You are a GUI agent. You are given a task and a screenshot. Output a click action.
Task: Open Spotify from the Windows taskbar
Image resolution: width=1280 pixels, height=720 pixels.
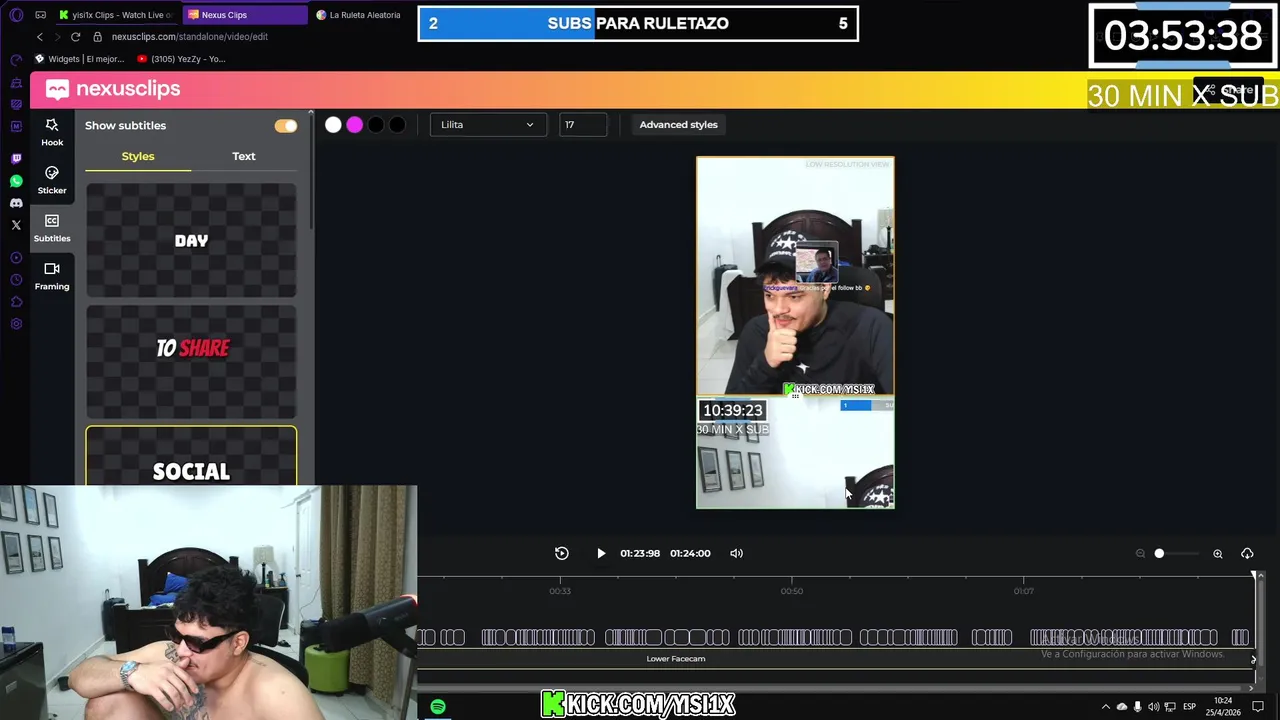[x=438, y=707]
